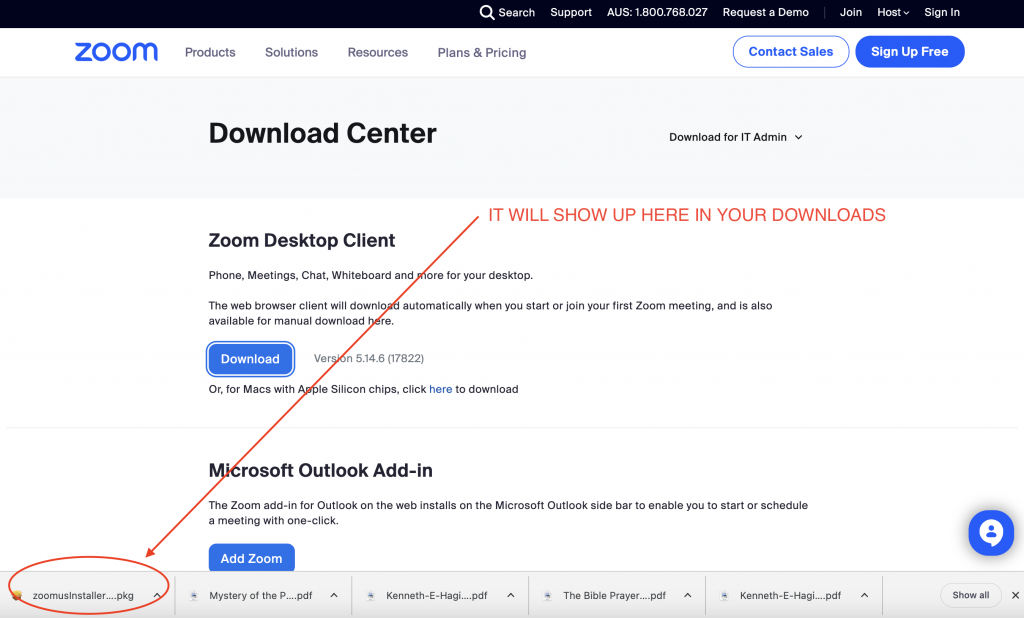Image resolution: width=1024 pixels, height=618 pixels.
Task: Click the 'Microsoft Outlook Add-in' heading
Action: [x=321, y=470]
